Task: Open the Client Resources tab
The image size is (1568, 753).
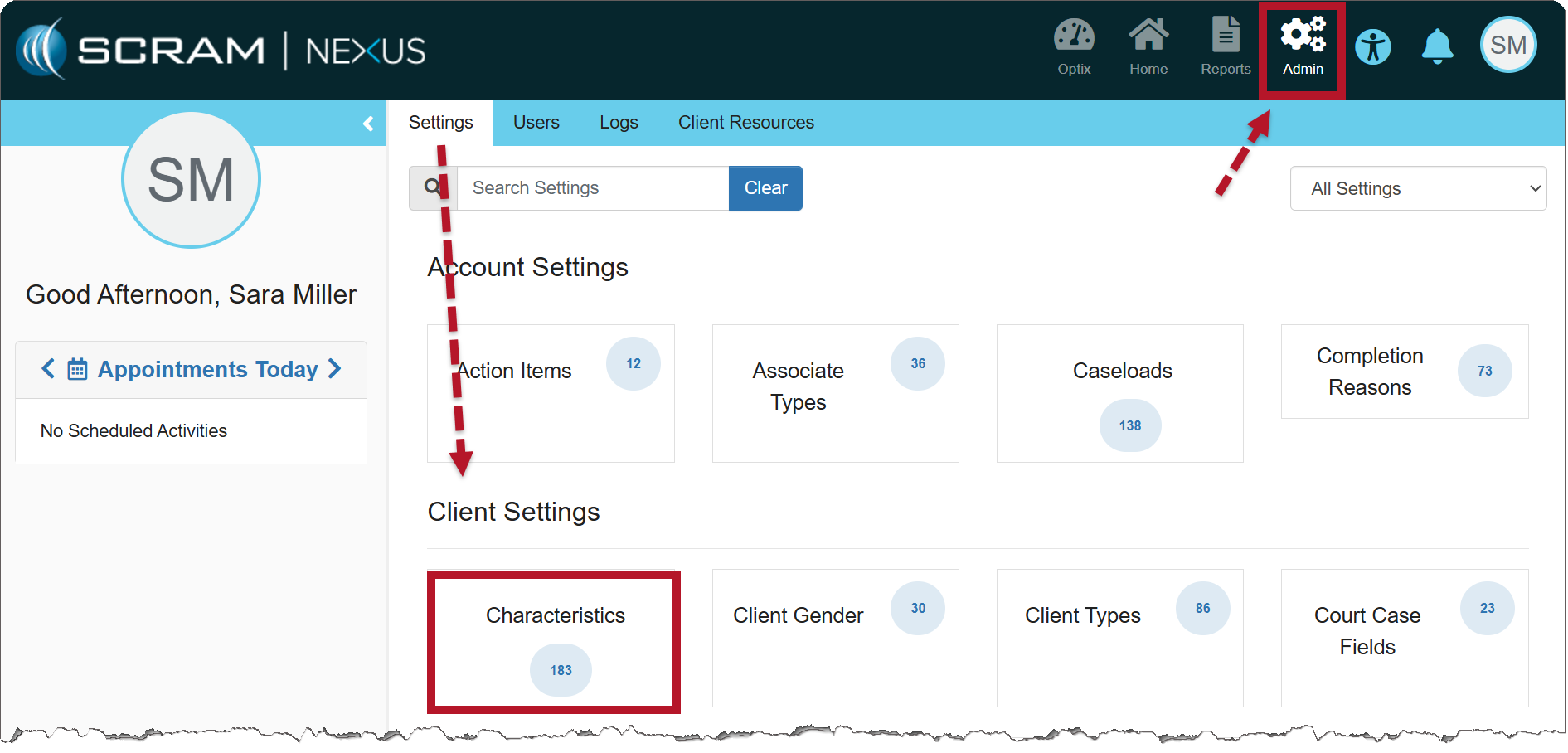Action: [745, 123]
